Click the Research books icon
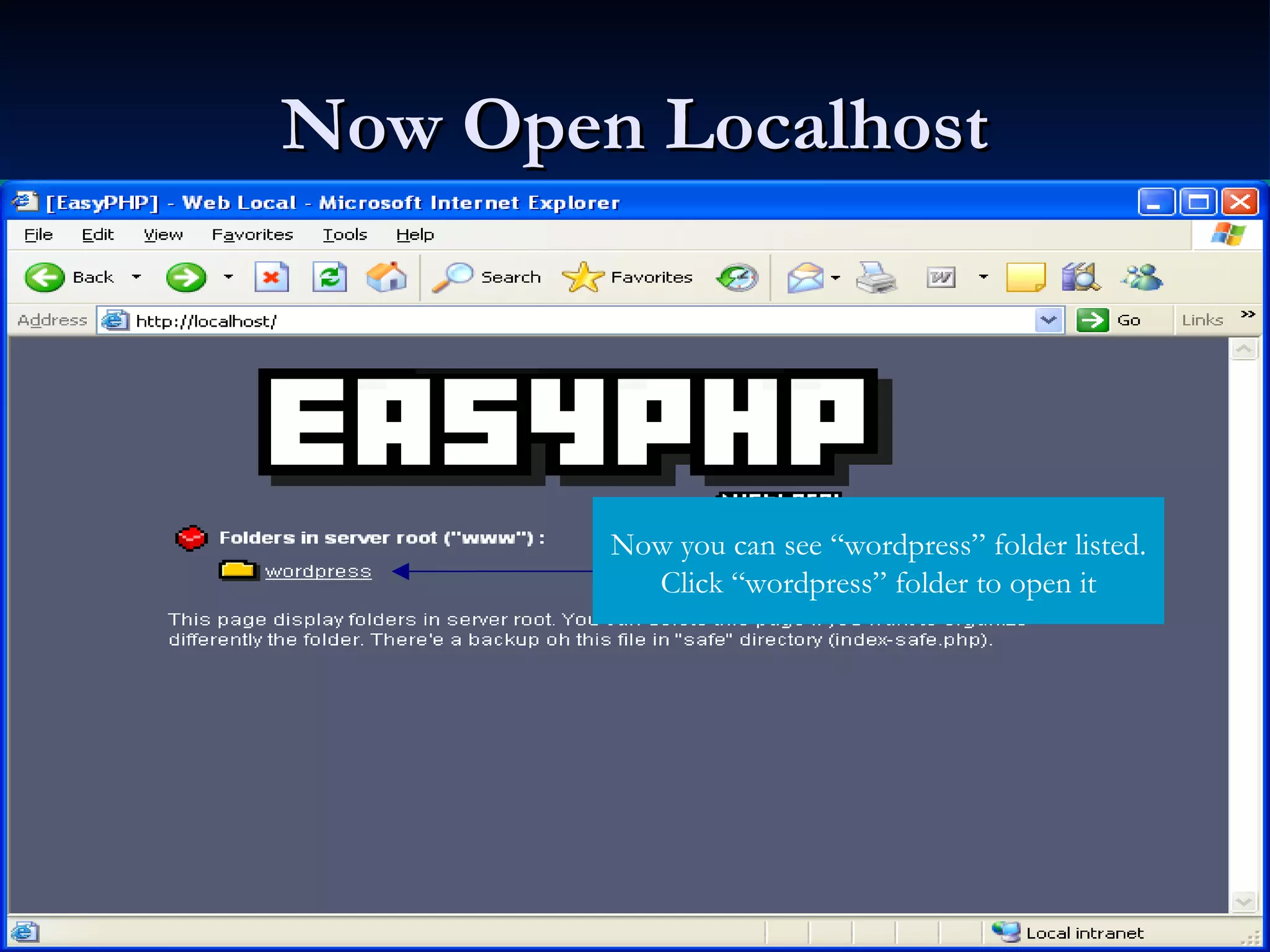 click(x=1081, y=277)
